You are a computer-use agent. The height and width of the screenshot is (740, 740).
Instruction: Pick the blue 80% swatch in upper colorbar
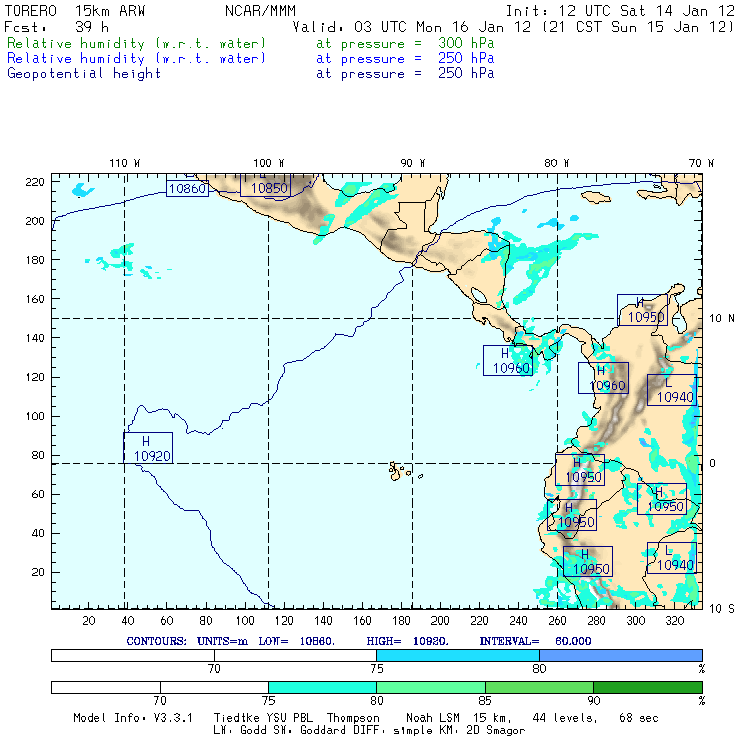tap(620, 655)
